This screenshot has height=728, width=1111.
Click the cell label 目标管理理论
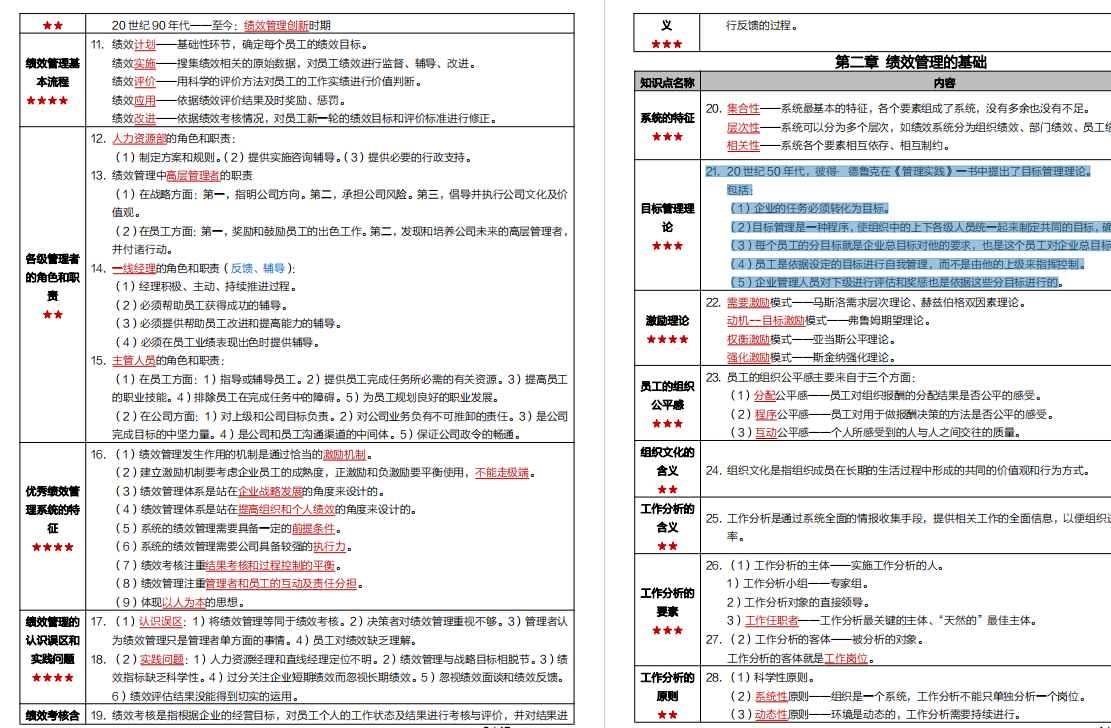coord(667,218)
